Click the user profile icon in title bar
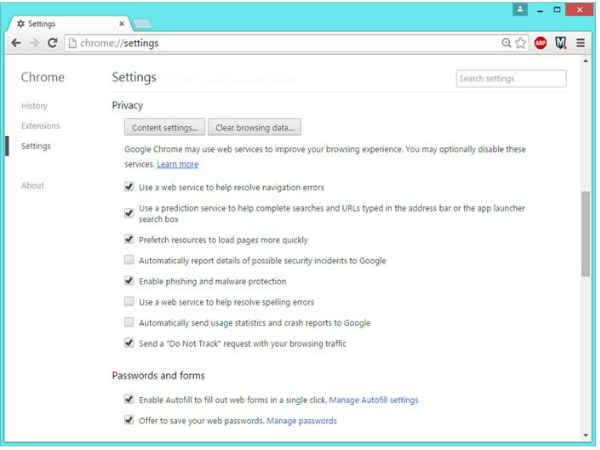600x450 pixels. point(520,10)
